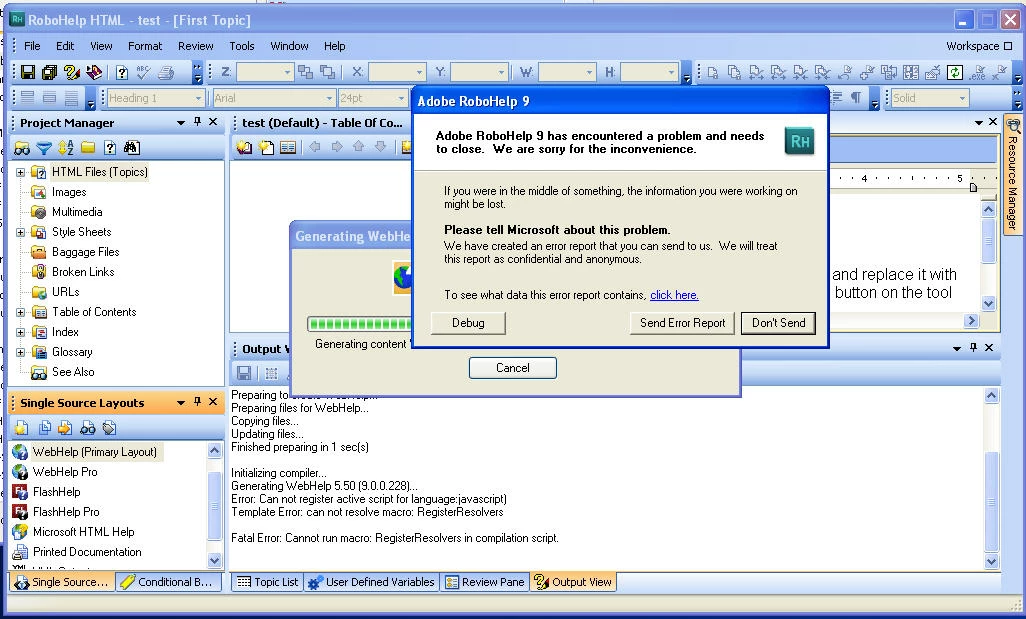
Task: Open the File menu
Action: (x=32, y=46)
